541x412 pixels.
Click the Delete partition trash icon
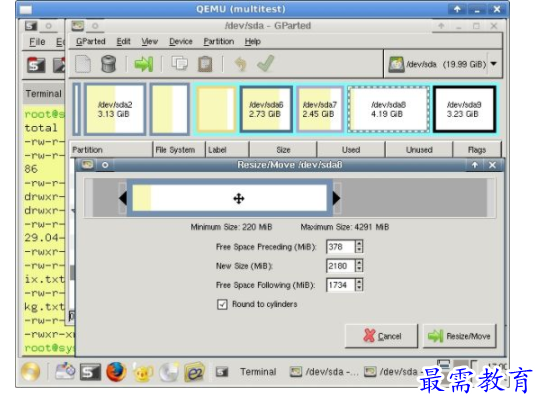108,64
